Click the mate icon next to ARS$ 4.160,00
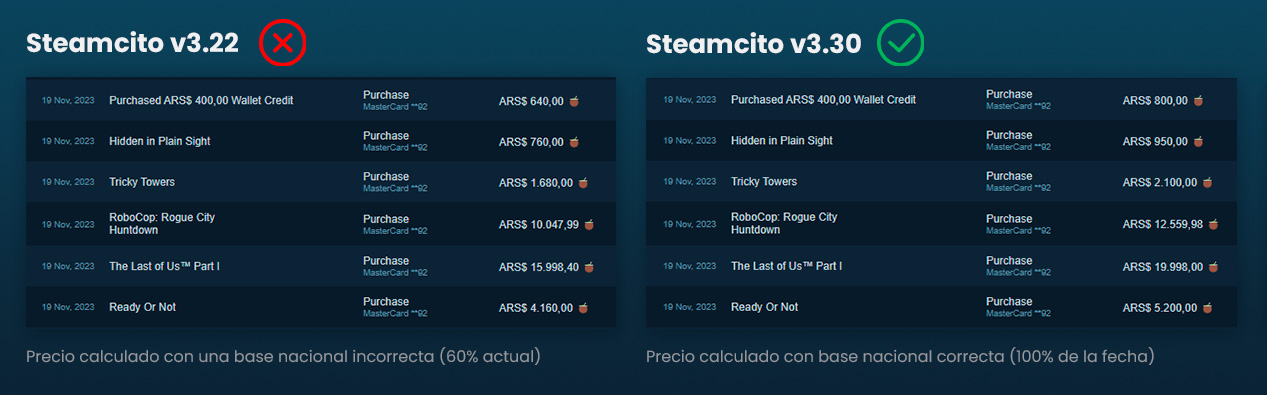This screenshot has width=1267, height=395. [583, 308]
